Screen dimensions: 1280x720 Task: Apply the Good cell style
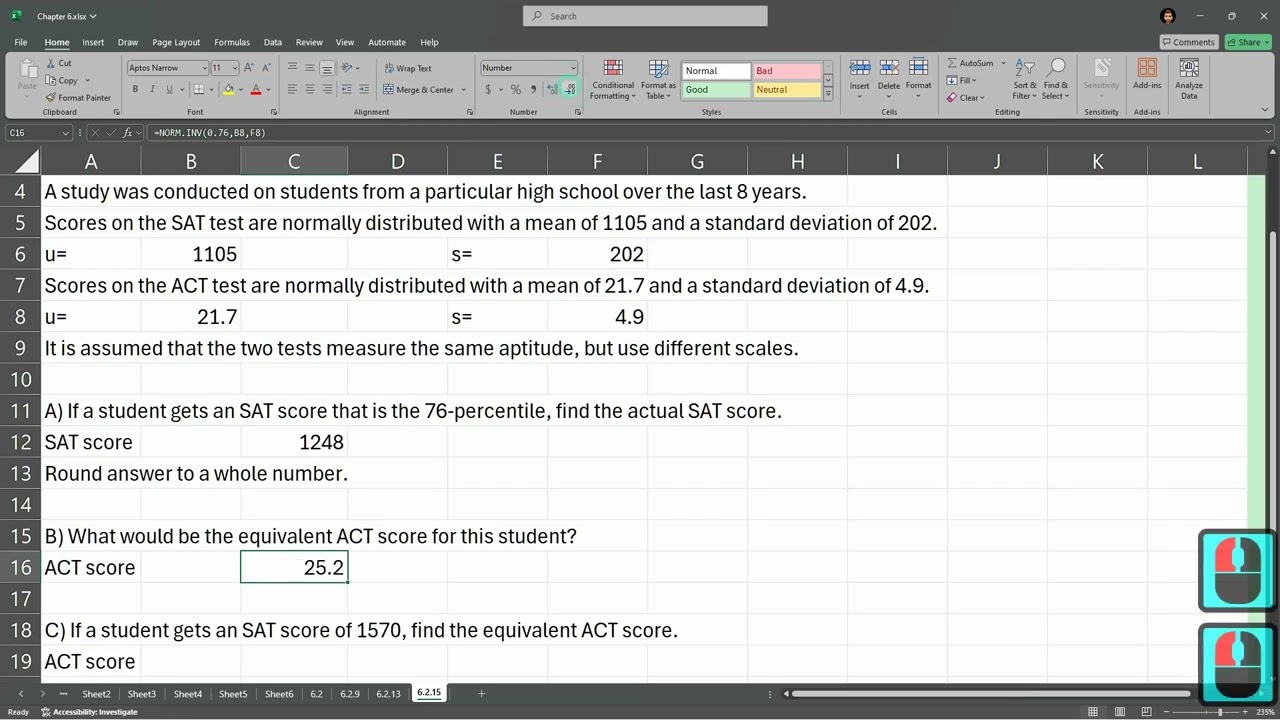pyautogui.click(x=717, y=90)
